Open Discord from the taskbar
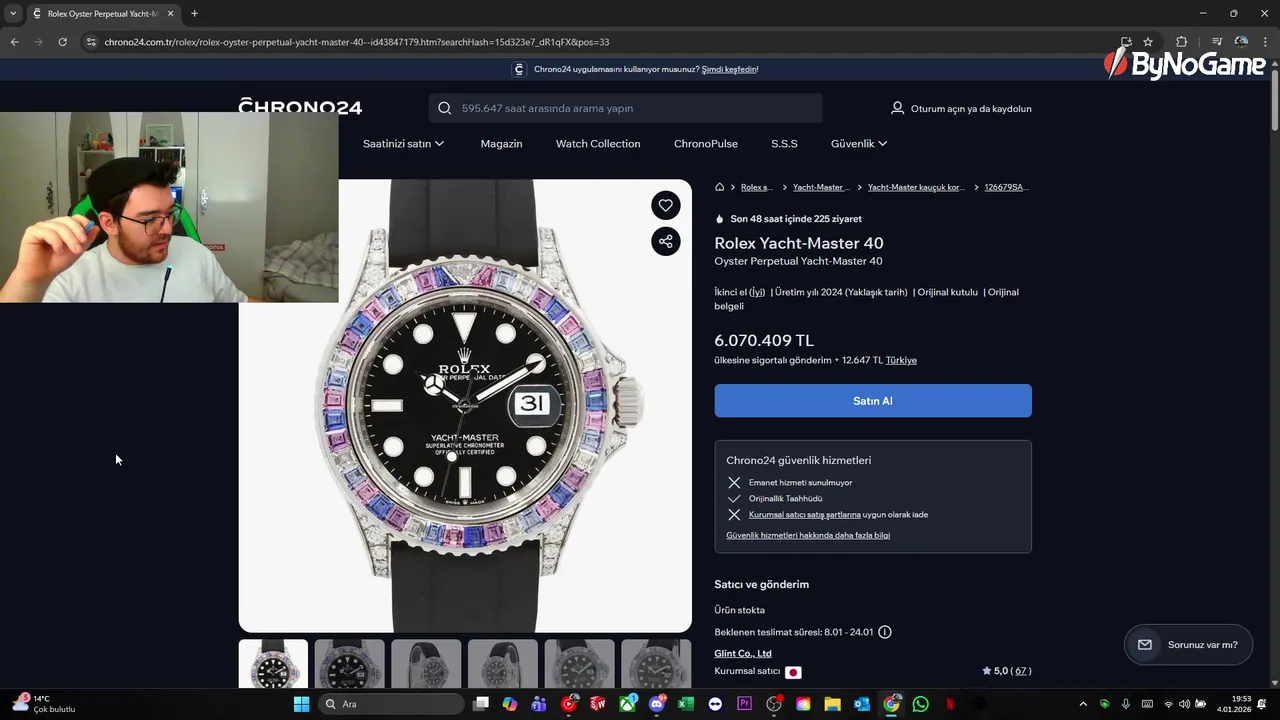This screenshot has width=1280, height=720. click(657, 704)
